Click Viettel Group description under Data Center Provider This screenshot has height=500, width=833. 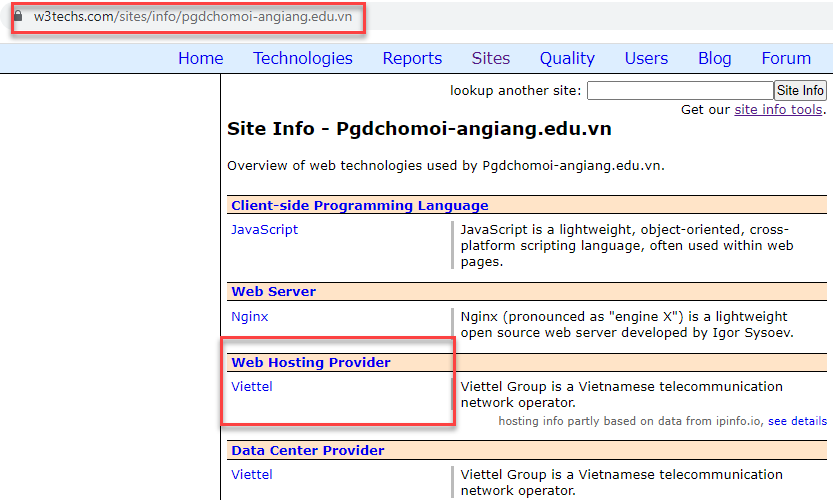pos(622,482)
